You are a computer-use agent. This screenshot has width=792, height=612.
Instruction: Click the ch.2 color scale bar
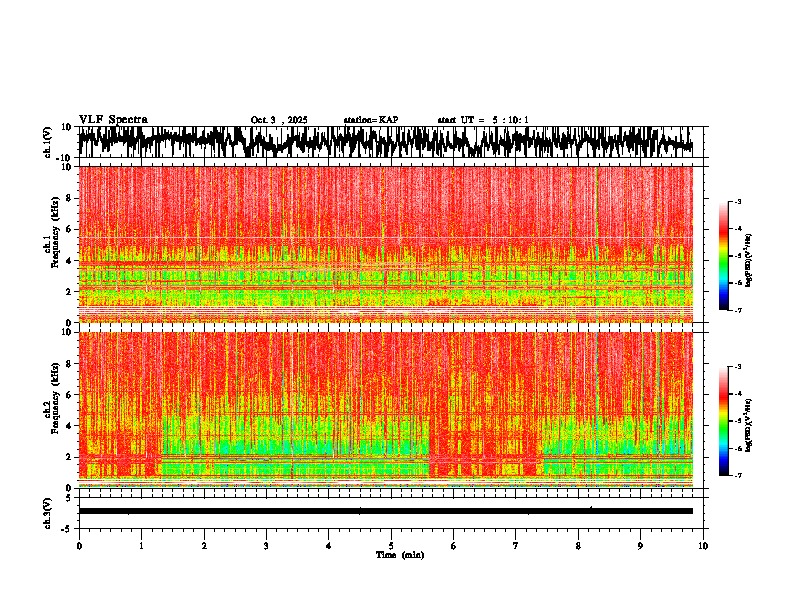724,421
